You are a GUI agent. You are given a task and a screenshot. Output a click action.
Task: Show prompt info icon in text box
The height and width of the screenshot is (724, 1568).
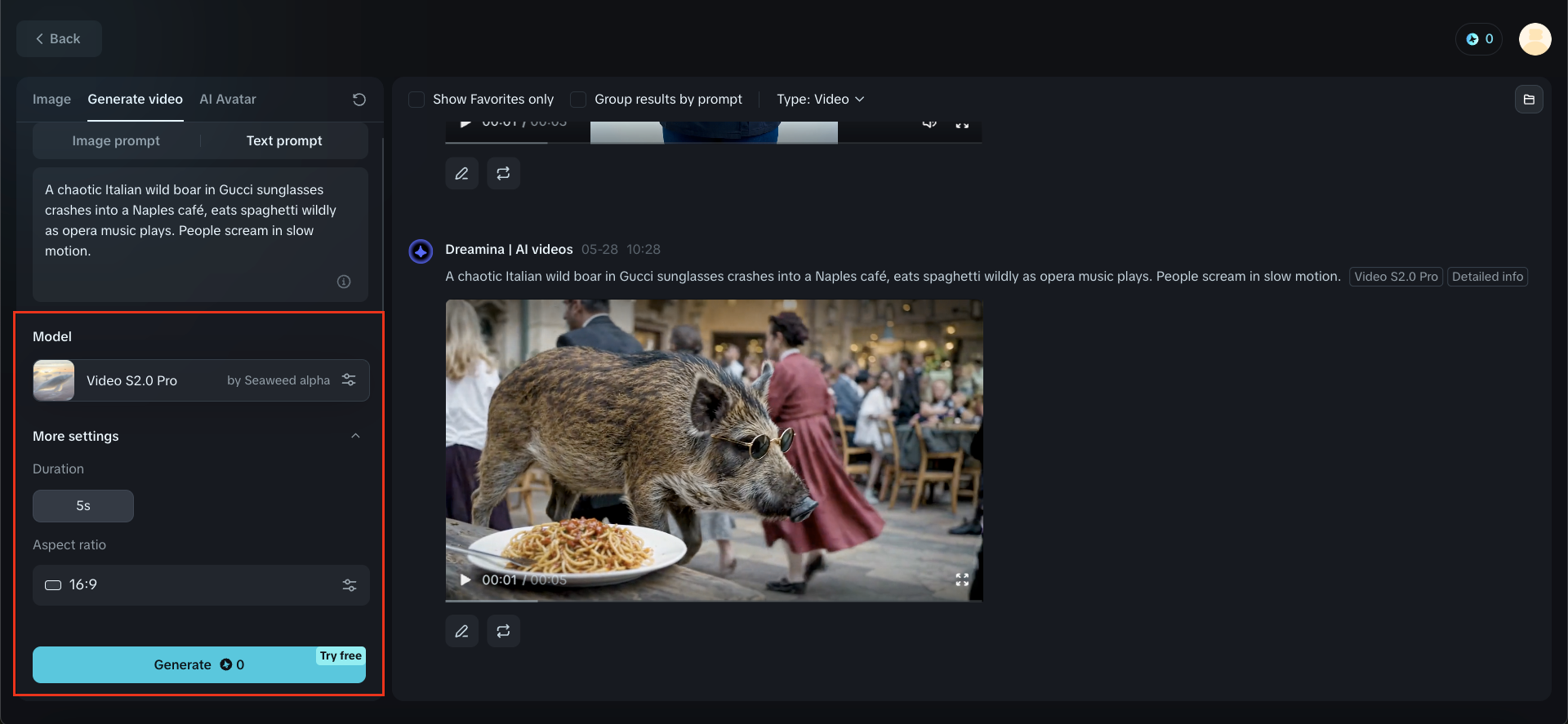tap(344, 282)
